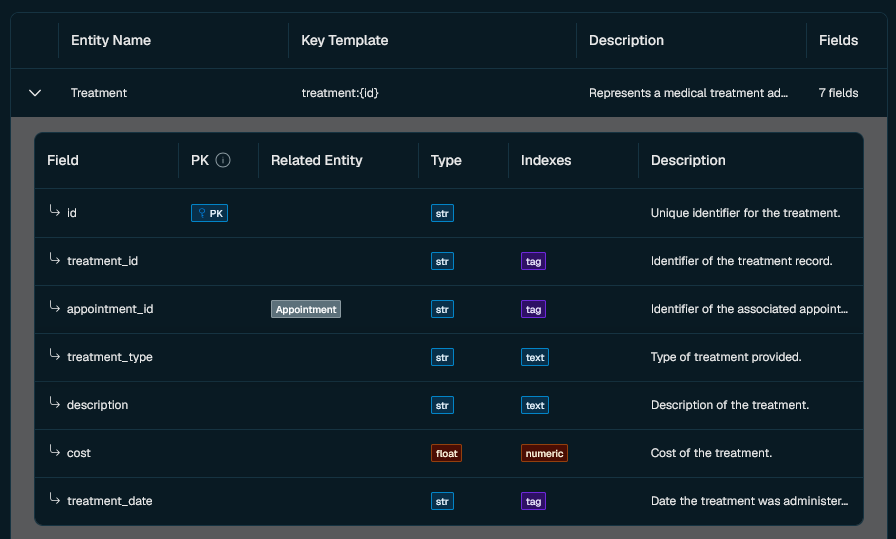The height and width of the screenshot is (539, 896).
Task: Click the arrow icon beside treatment_date
Action: pyautogui.click(x=54, y=499)
